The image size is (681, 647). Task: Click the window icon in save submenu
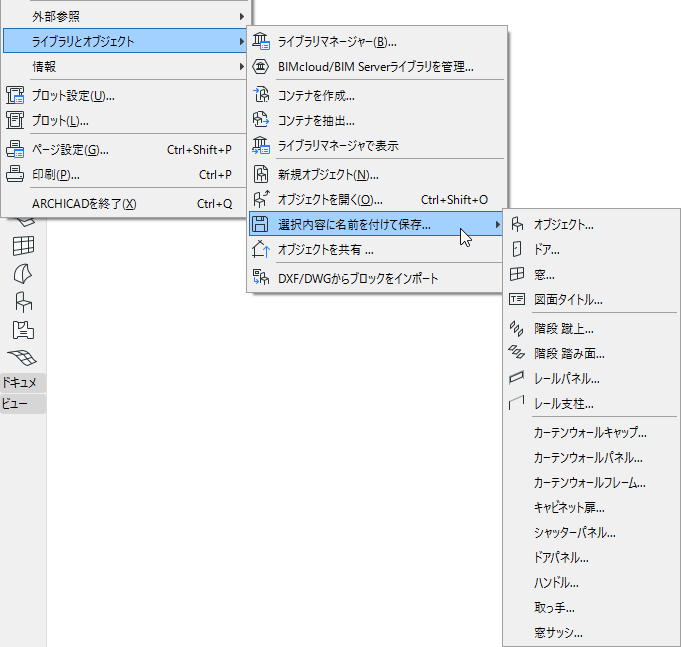pyautogui.click(x=517, y=274)
